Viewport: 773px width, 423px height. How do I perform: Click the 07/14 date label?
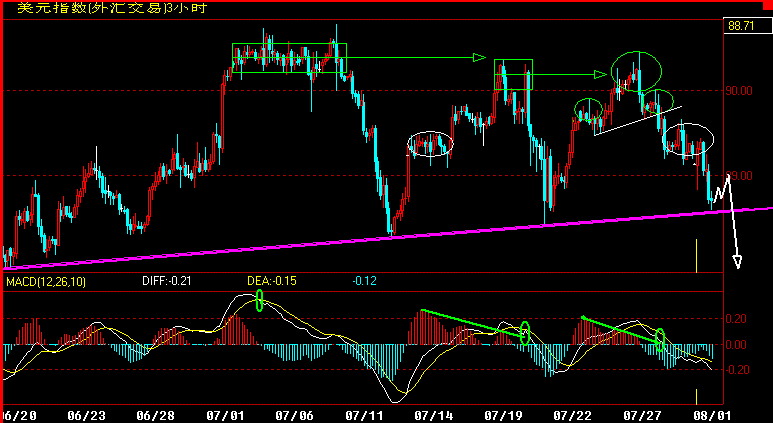tap(432, 416)
